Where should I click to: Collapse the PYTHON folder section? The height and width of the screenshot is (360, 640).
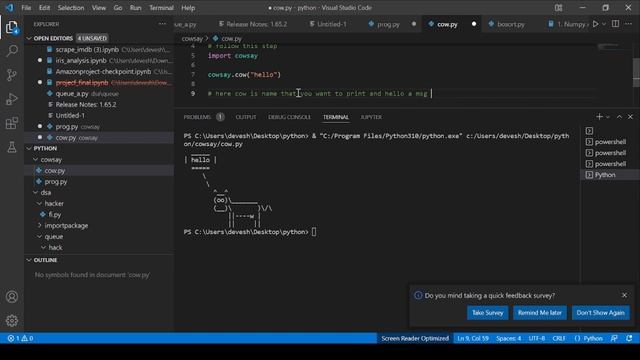[x=29, y=149]
